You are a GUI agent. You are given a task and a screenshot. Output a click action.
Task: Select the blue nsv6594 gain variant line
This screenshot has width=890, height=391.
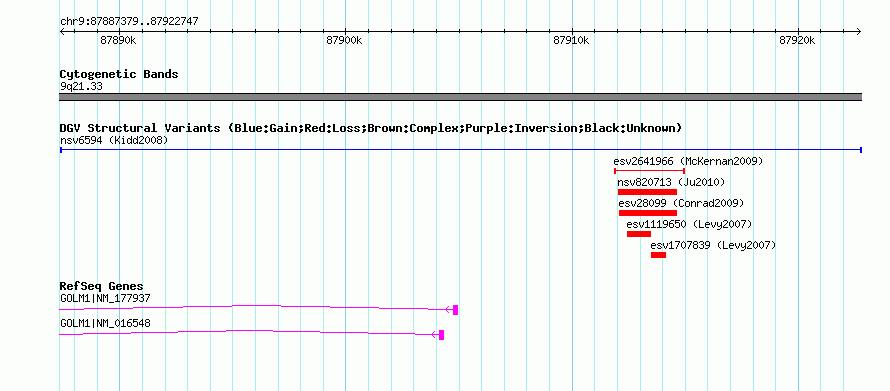(460, 150)
